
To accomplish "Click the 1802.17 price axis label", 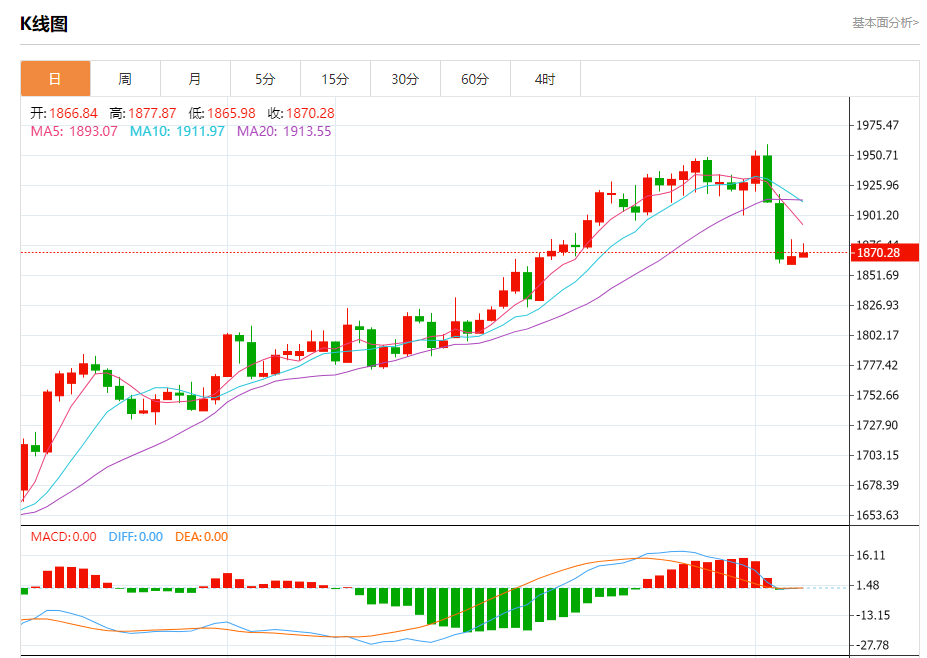I will pos(877,335).
